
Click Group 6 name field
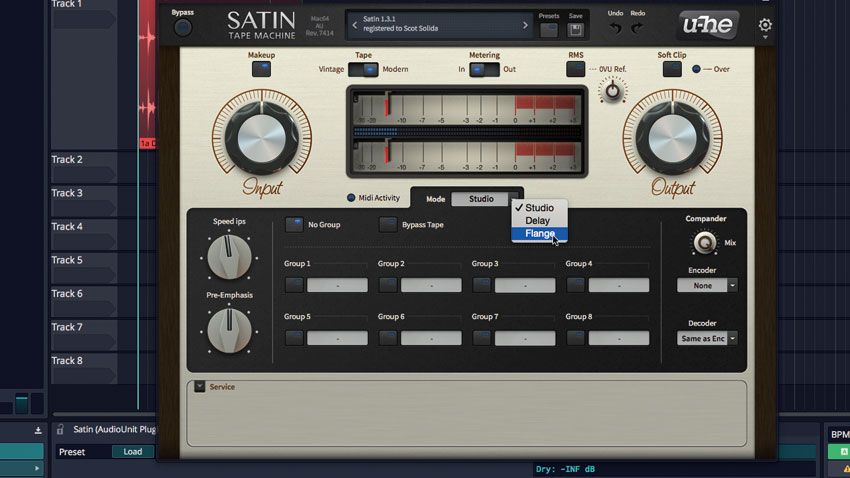tap(431, 338)
